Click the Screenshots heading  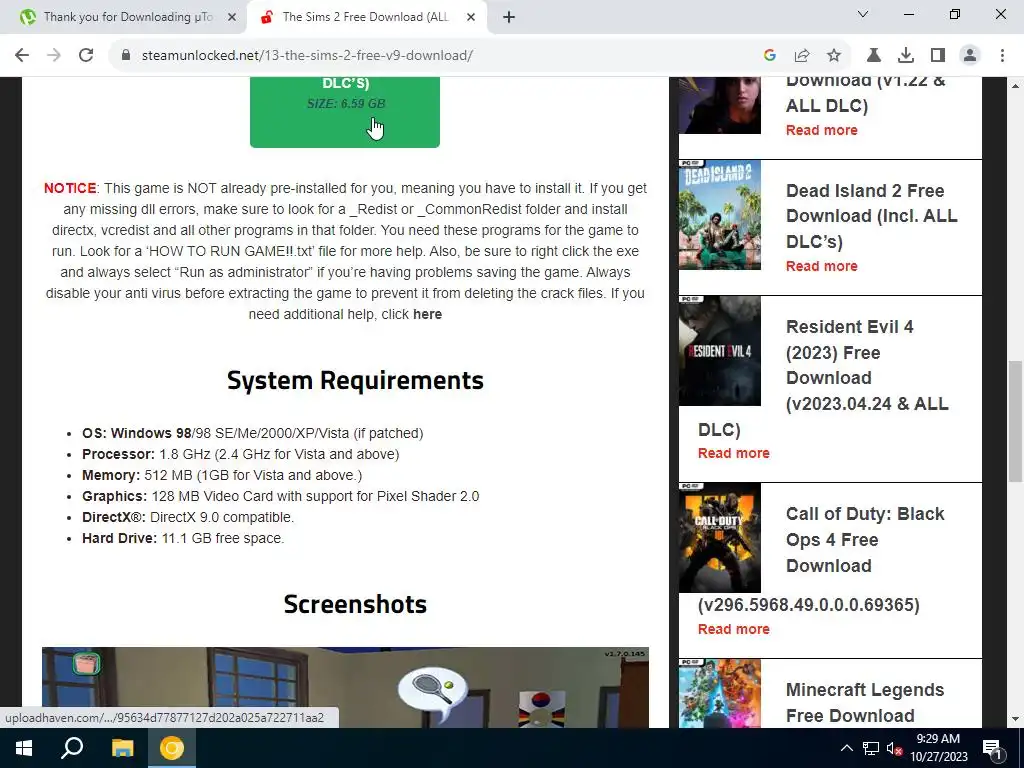coord(355,604)
